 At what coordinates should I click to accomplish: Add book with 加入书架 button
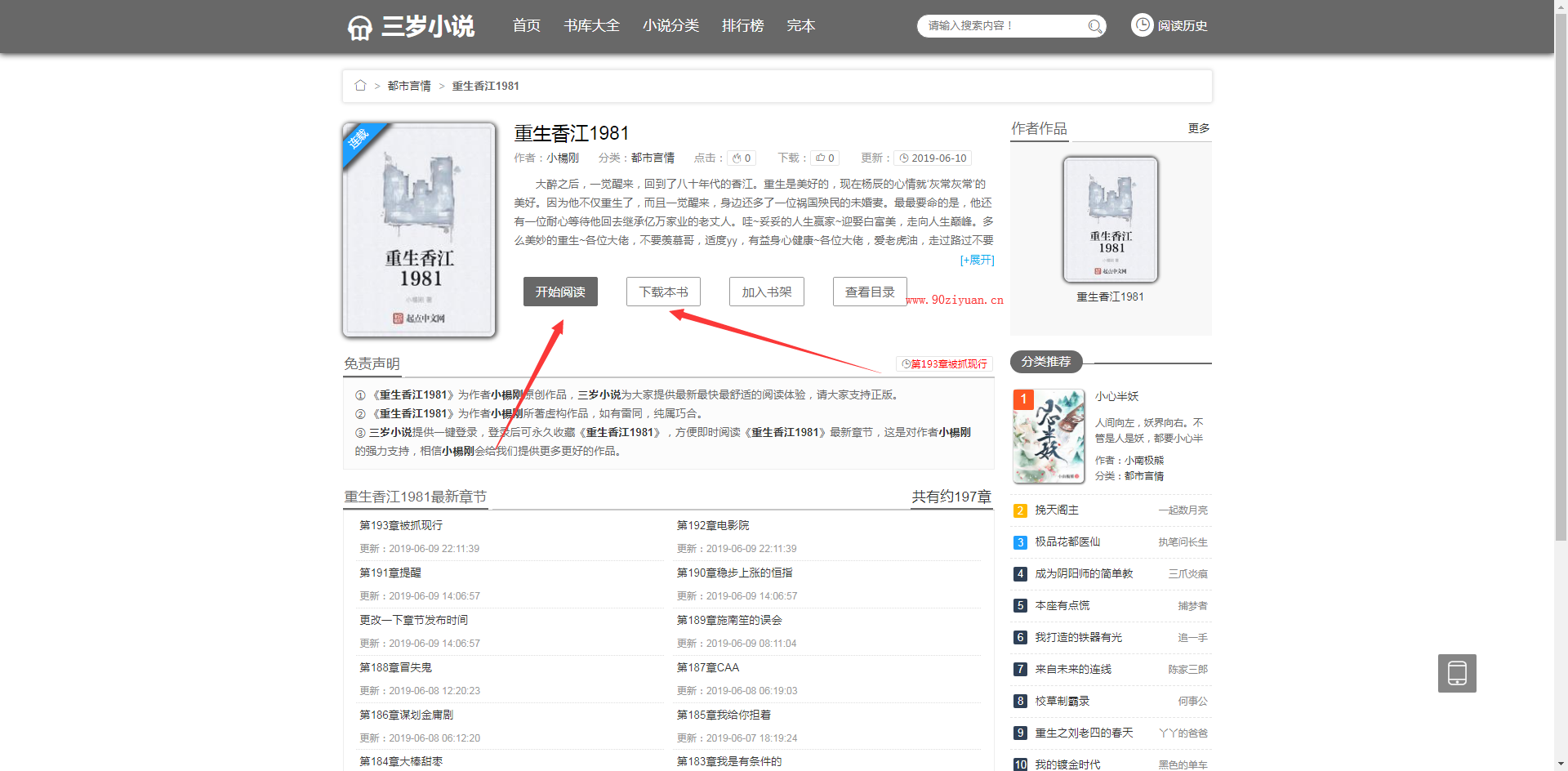point(766,292)
